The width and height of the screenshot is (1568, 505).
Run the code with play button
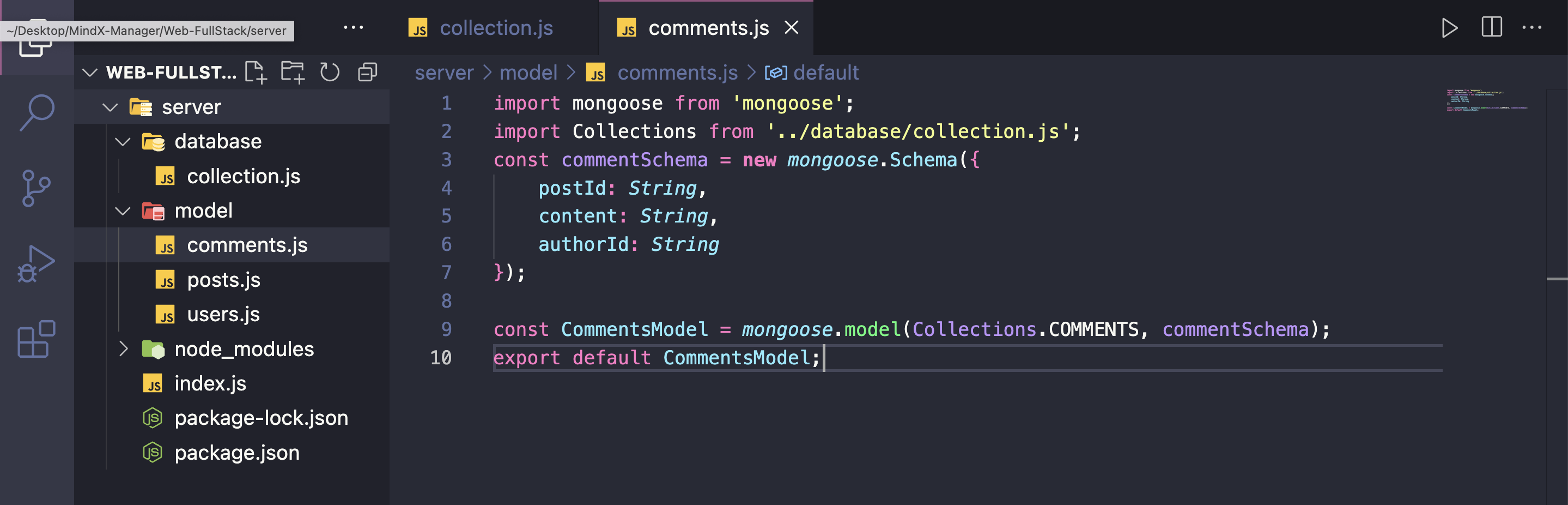tap(1449, 27)
